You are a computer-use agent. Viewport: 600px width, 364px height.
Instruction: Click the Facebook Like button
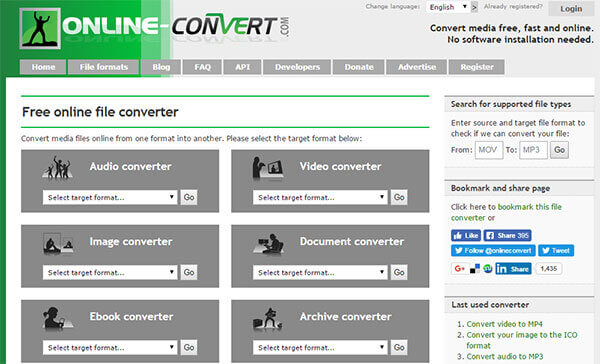466,235
